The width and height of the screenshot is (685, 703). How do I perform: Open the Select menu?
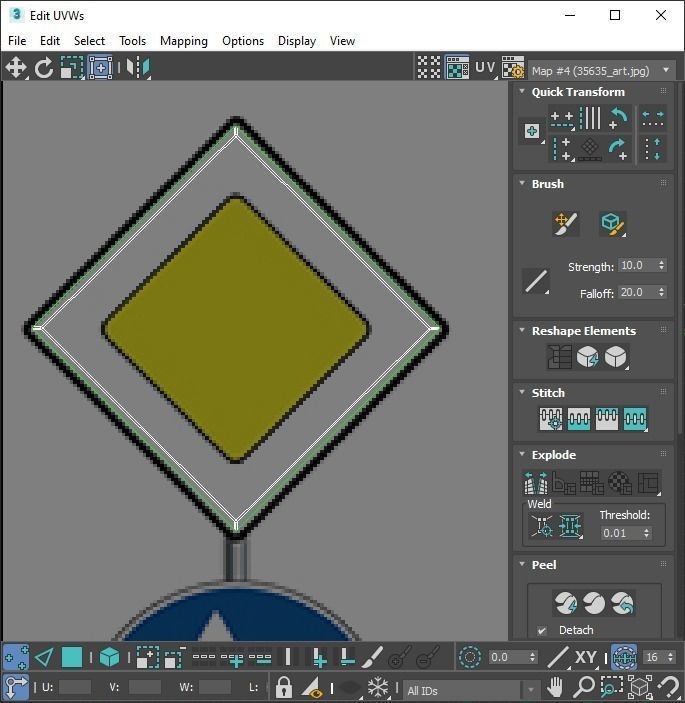pyautogui.click(x=89, y=41)
